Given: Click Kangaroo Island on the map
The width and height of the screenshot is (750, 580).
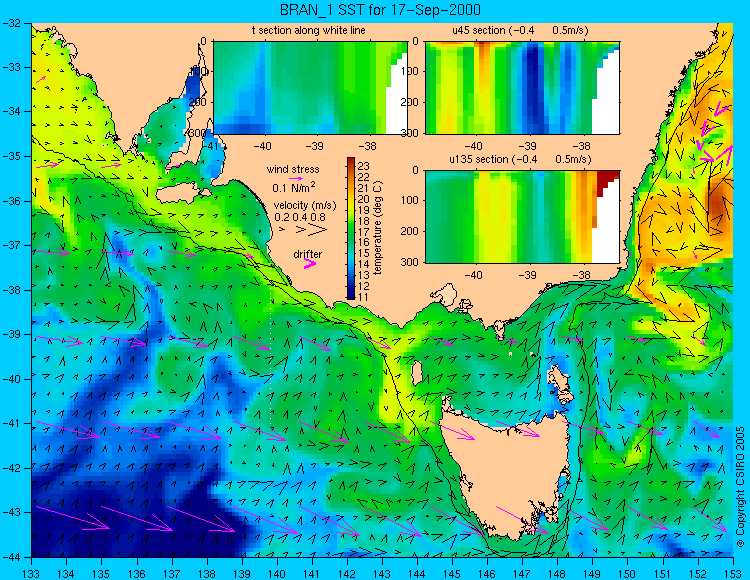Looking at the screenshot, I should pos(183,194).
